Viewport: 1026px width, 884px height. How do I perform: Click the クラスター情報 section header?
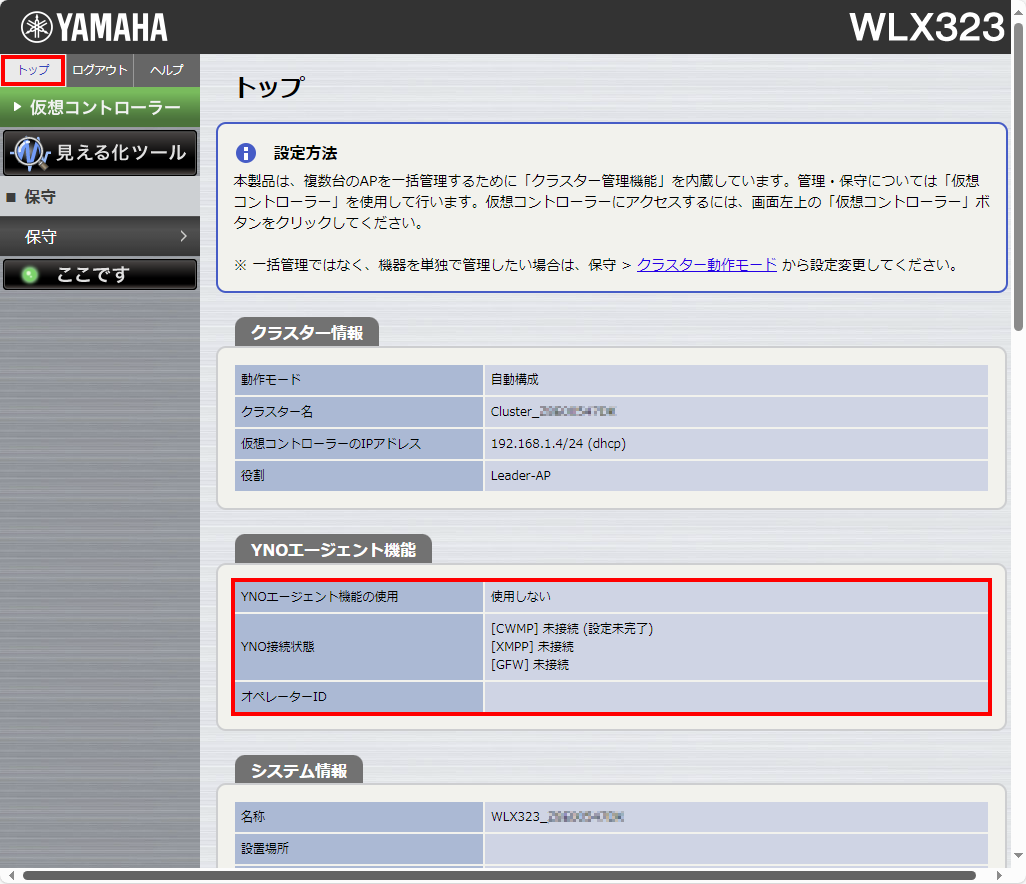(306, 333)
